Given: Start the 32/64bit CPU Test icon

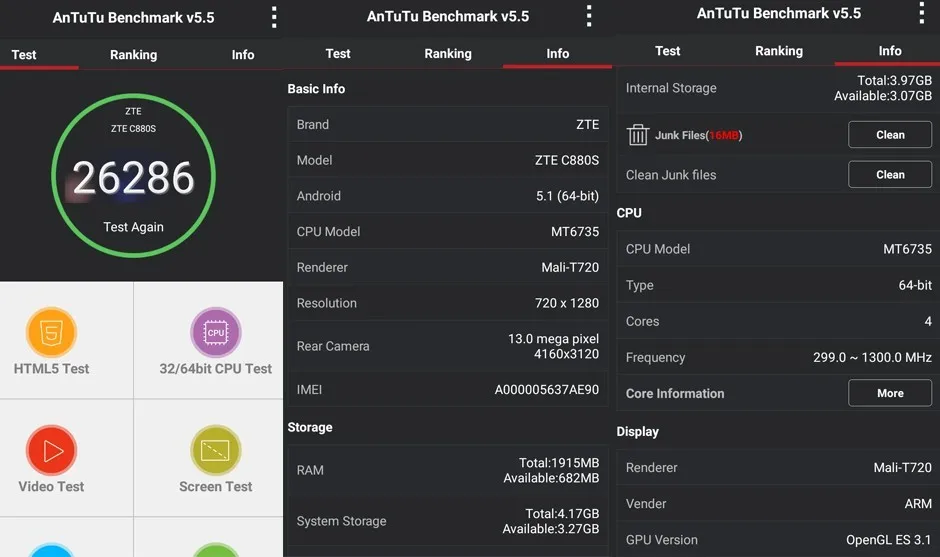Looking at the screenshot, I should (x=216, y=333).
